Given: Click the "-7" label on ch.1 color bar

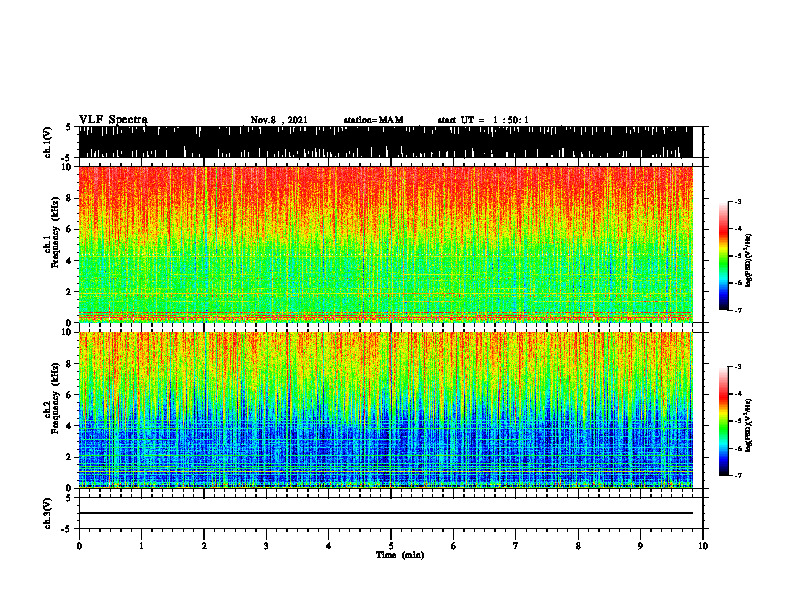Looking at the screenshot, I should coord(737,310).
